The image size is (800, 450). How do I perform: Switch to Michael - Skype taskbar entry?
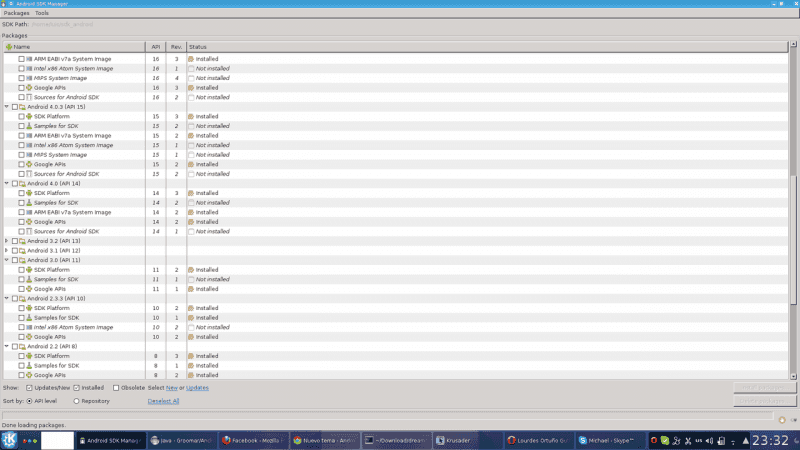click(611, 440)
